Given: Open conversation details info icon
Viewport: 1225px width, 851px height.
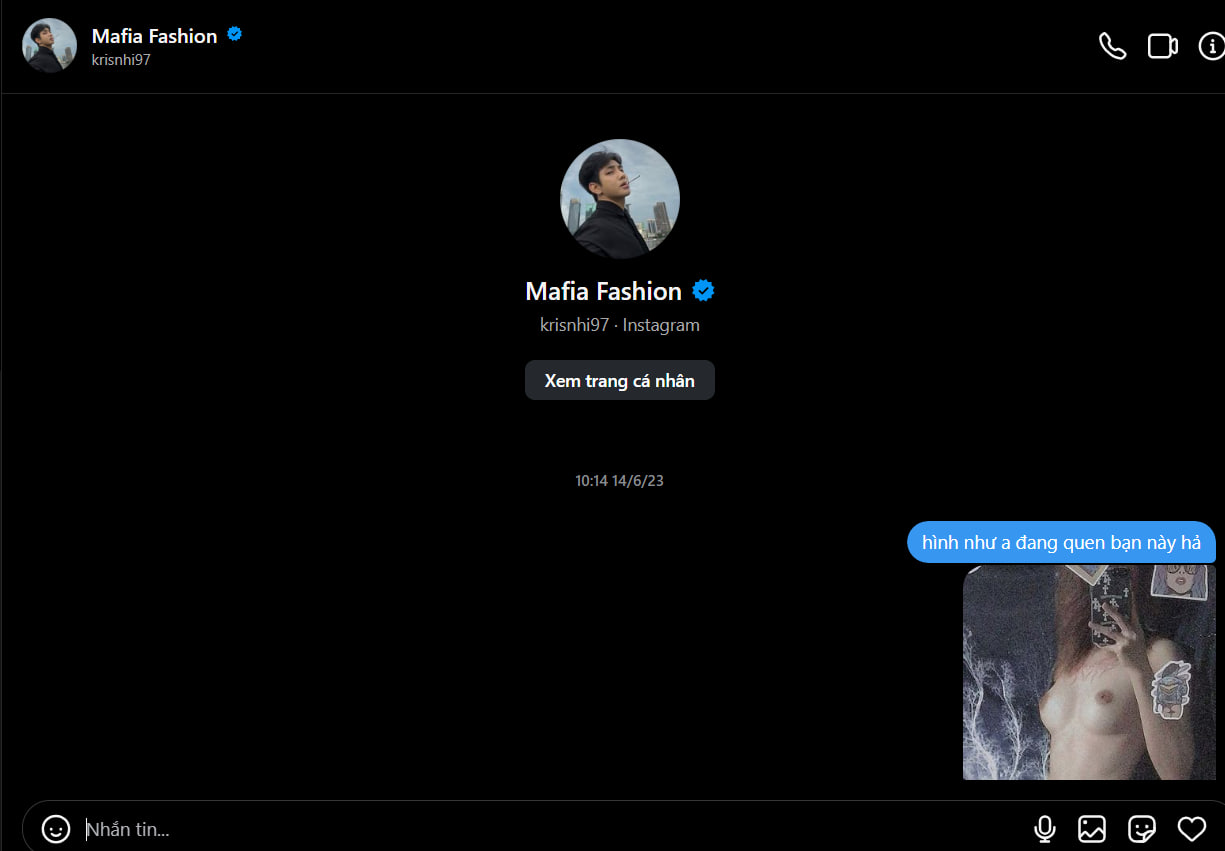Looking at the screenshot, I should coord(1211,46).
